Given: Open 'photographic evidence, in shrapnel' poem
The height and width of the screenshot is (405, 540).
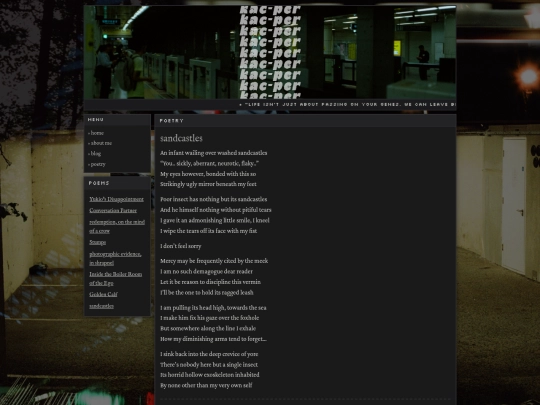Looking at the screenshot, I should point(115,258).
